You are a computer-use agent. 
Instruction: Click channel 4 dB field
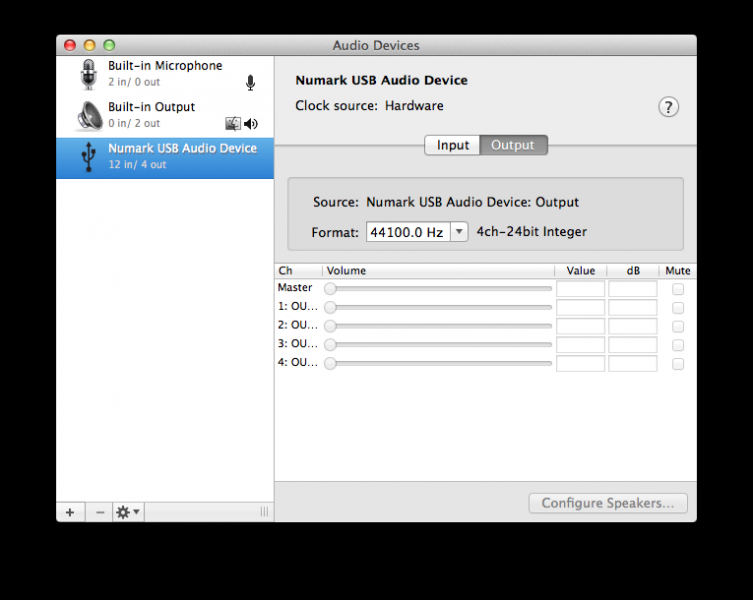click(x=632, y=364)
